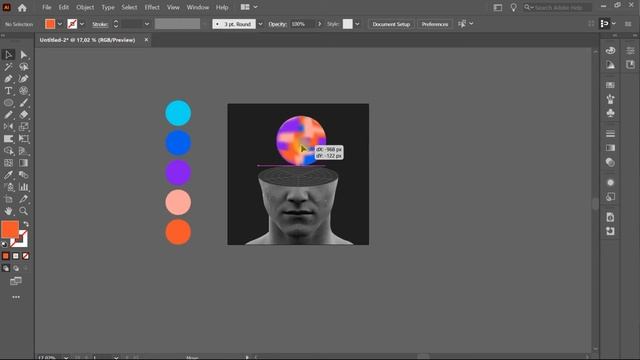The image size is (640, 360).
Task: Open the Appearance panel
Action: pyautogui.click(x=610, y=182)
